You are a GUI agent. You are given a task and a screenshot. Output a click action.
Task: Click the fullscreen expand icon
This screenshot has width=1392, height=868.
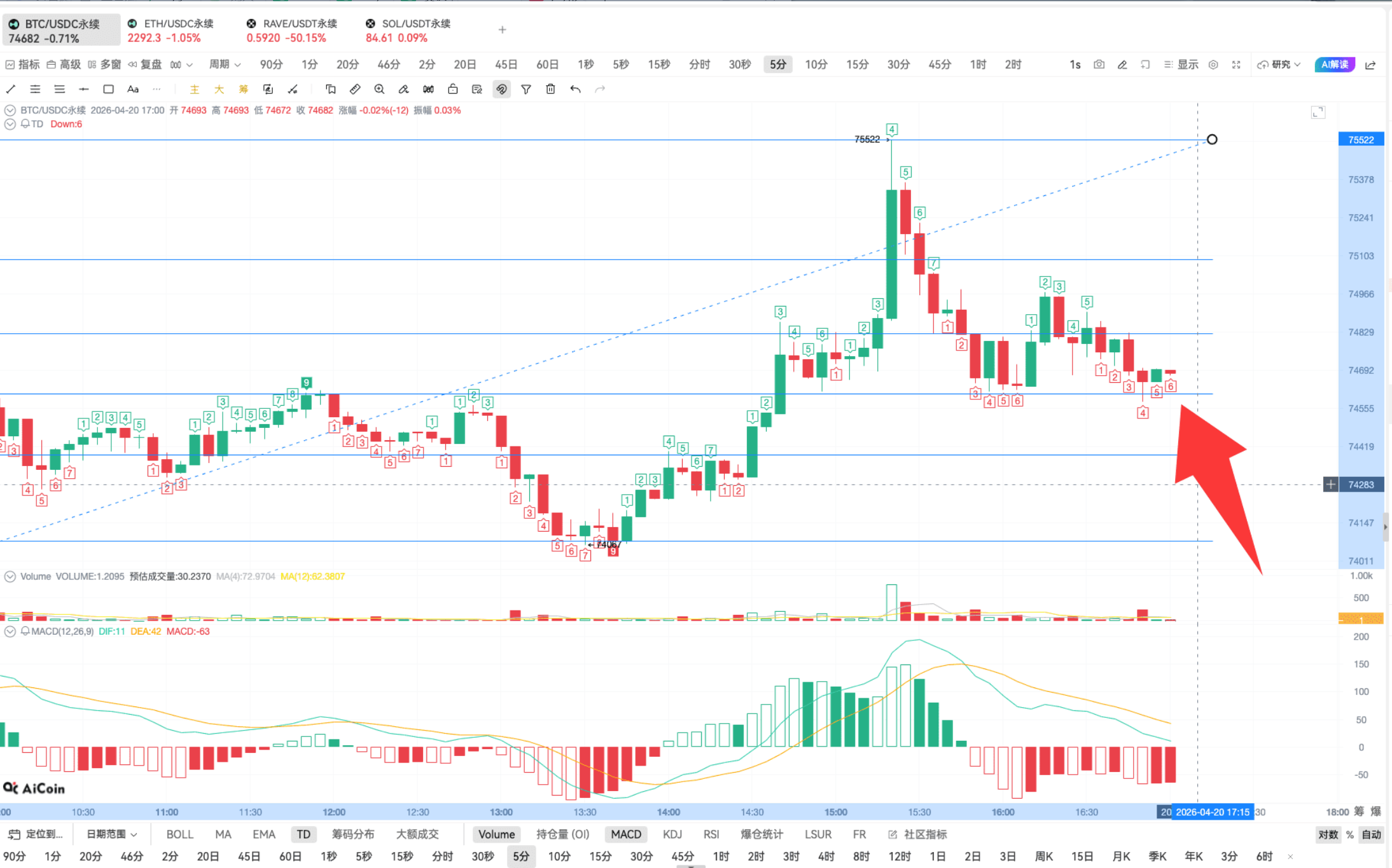(x=1236, y=64)
